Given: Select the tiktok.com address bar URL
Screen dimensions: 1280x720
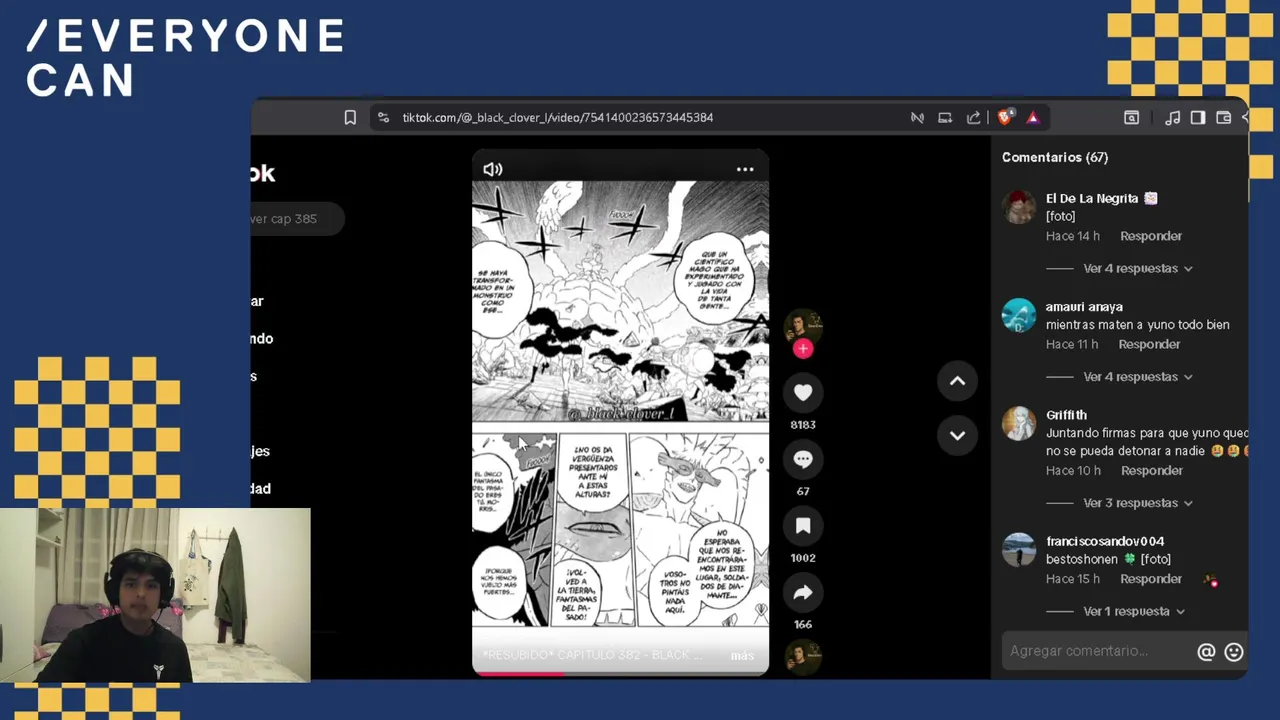Looking at the screenshot, I should click(x=557, y=118).
